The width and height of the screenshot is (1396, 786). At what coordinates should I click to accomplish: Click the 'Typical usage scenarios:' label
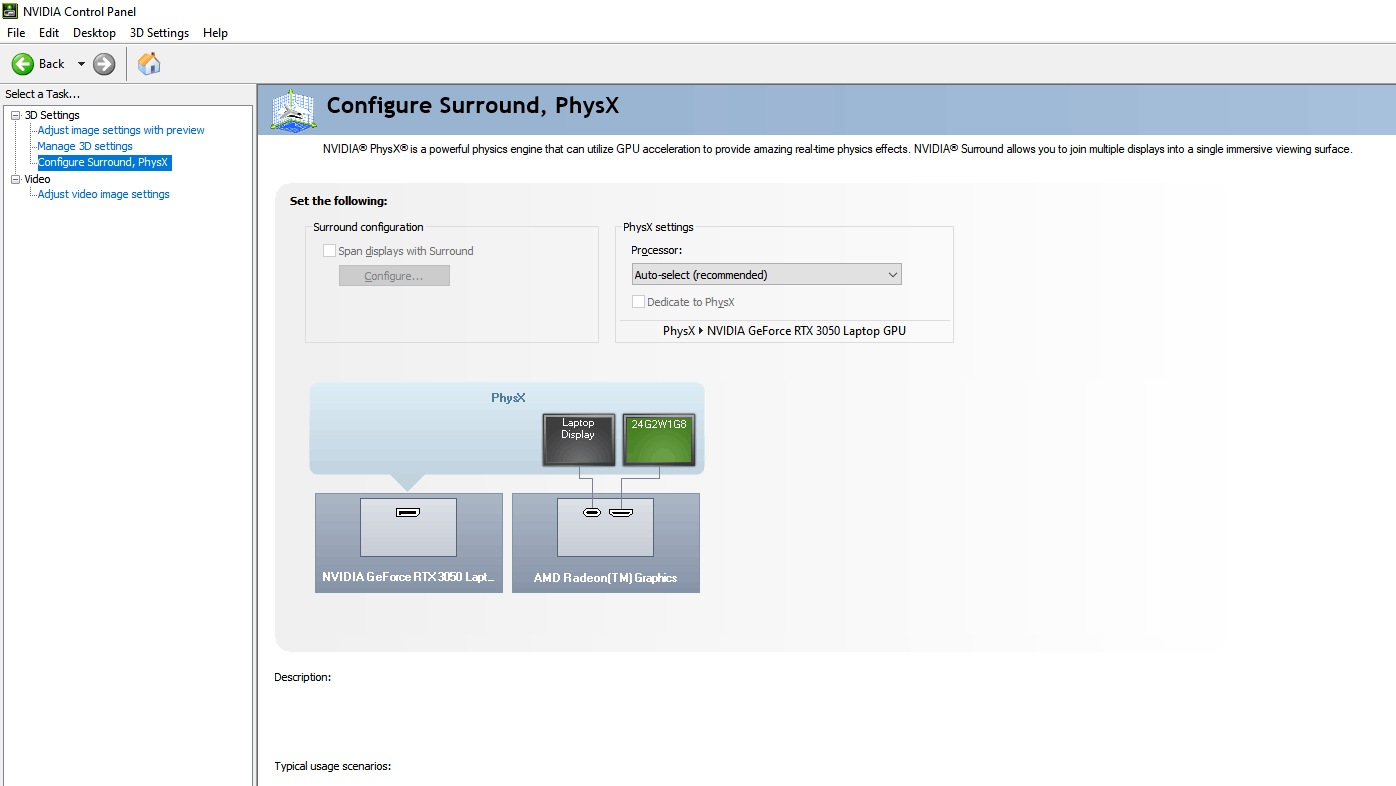(x=333, y=766)
